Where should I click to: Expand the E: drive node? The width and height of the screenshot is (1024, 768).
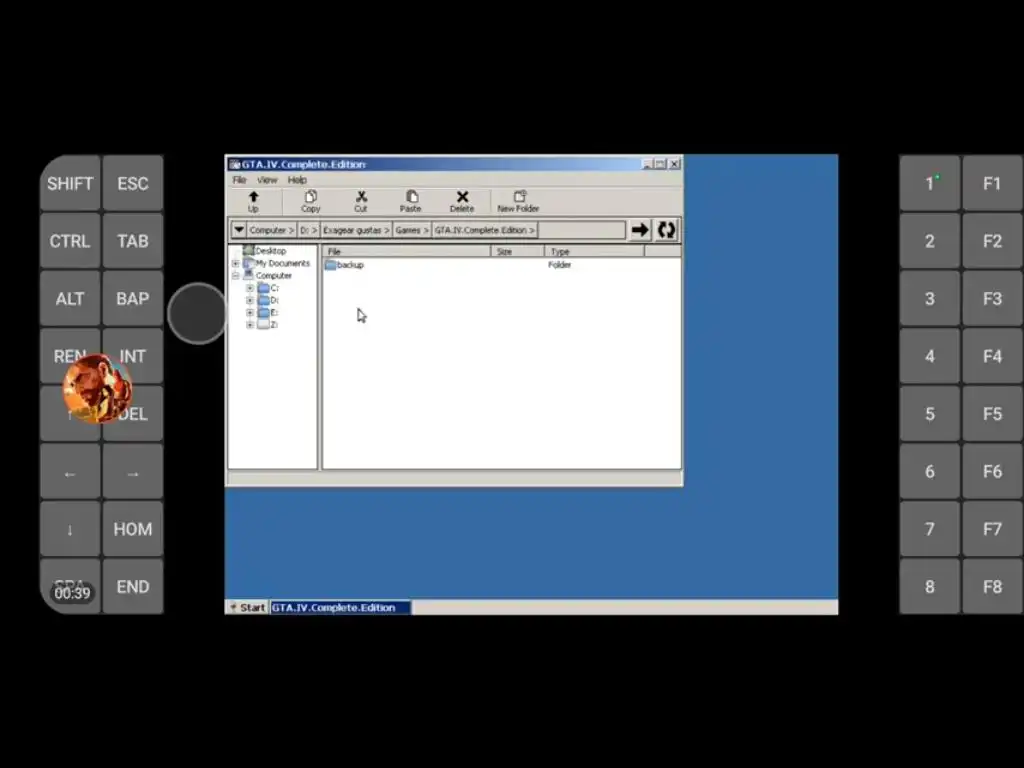click(x=249, y=312)
